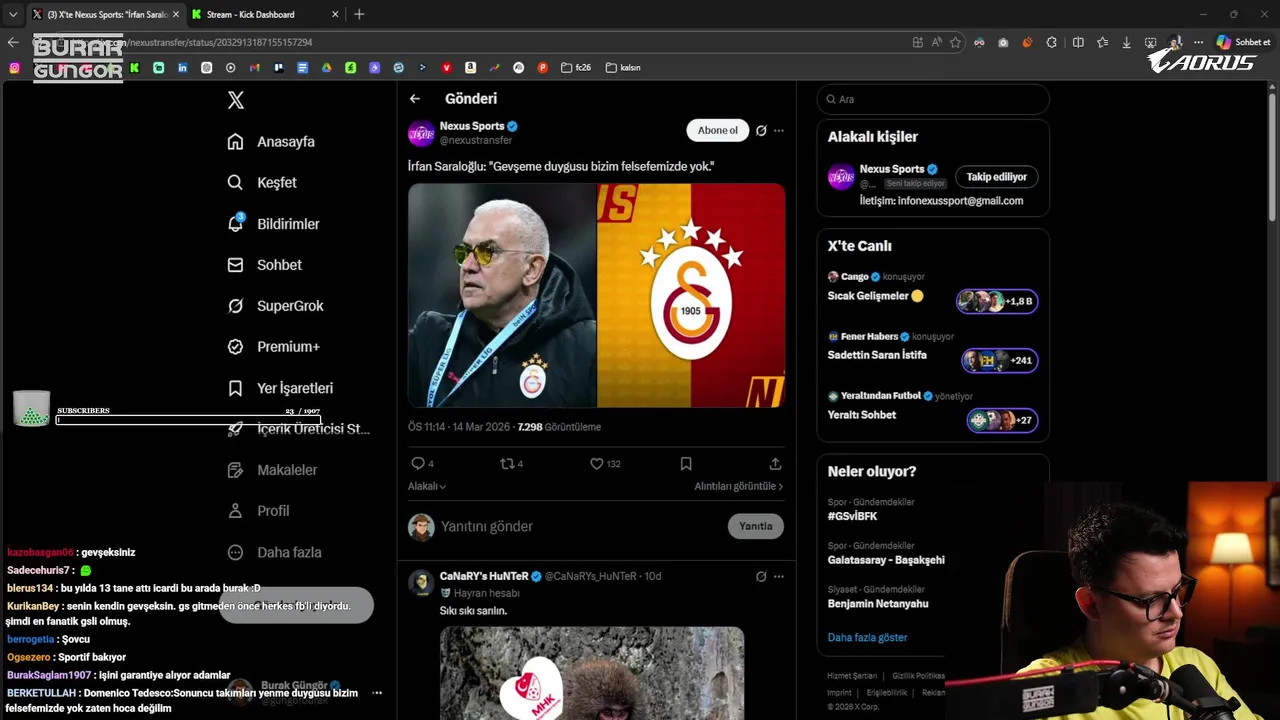Expand the Alakalı sort dropdown
The image size is (1280, 720).
[427, 486]
